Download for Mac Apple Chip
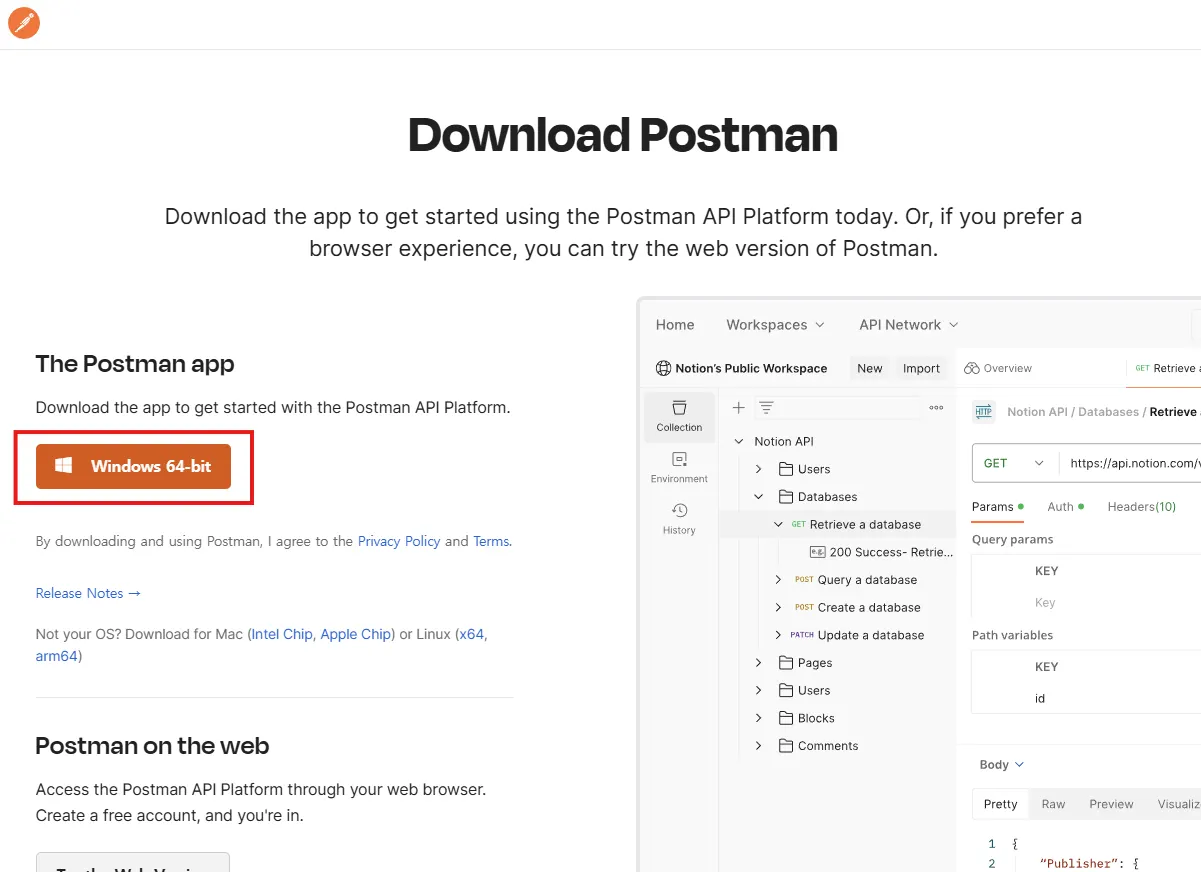The height and width of the screenshot is (872, 1201). [x=356, y=634]
